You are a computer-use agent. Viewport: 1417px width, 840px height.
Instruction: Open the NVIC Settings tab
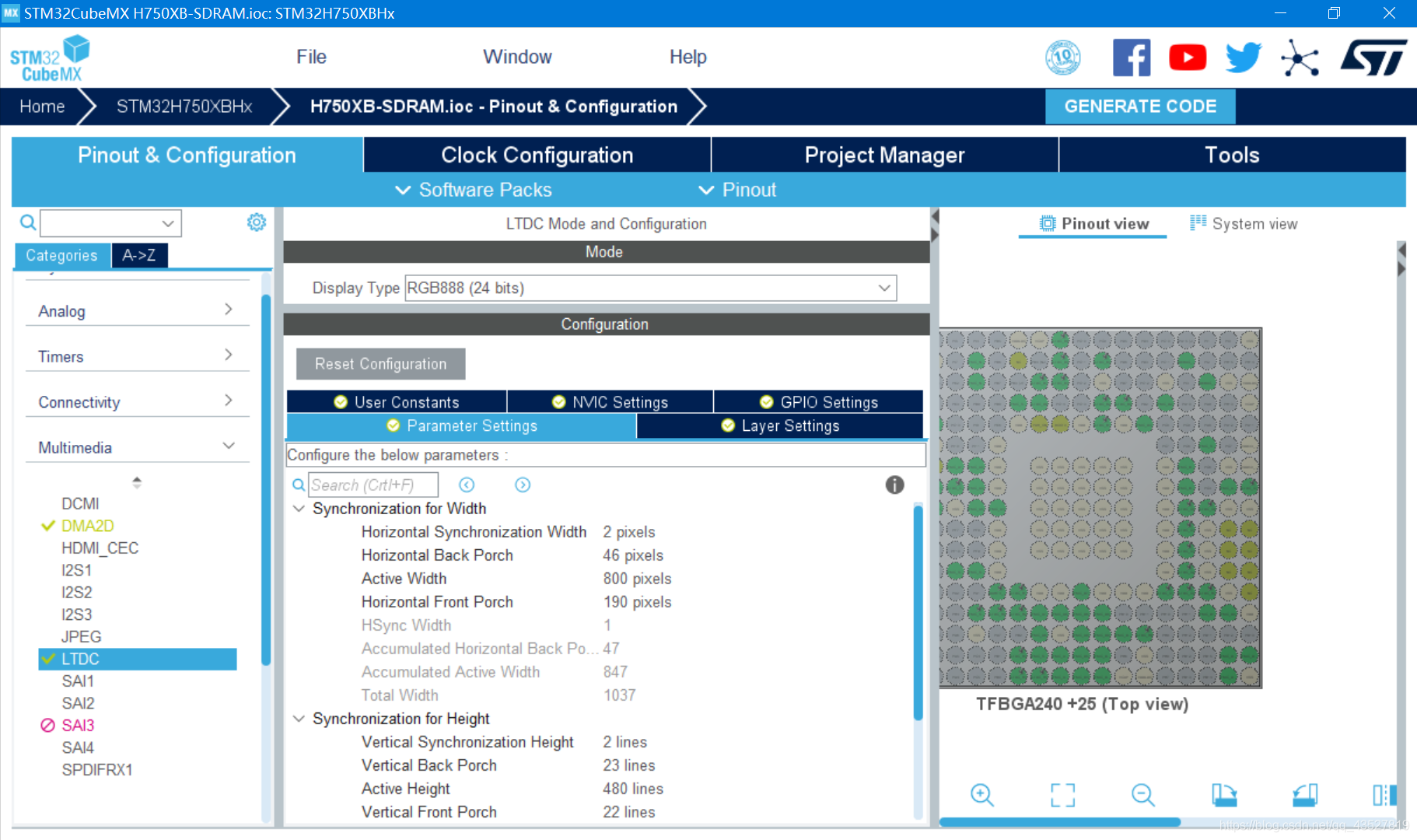click(611, 402)
